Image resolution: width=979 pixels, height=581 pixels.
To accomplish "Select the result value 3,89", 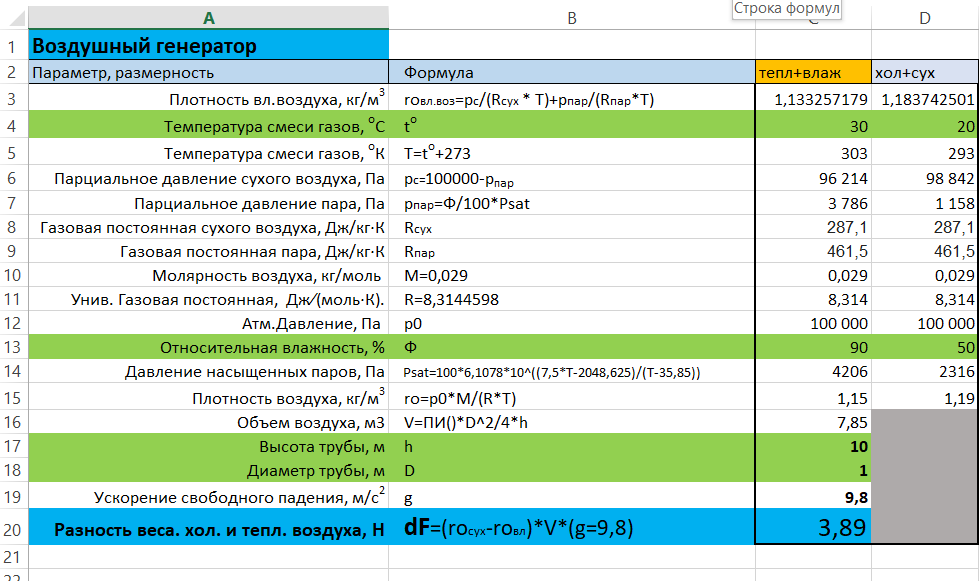I will click(814, 527).
